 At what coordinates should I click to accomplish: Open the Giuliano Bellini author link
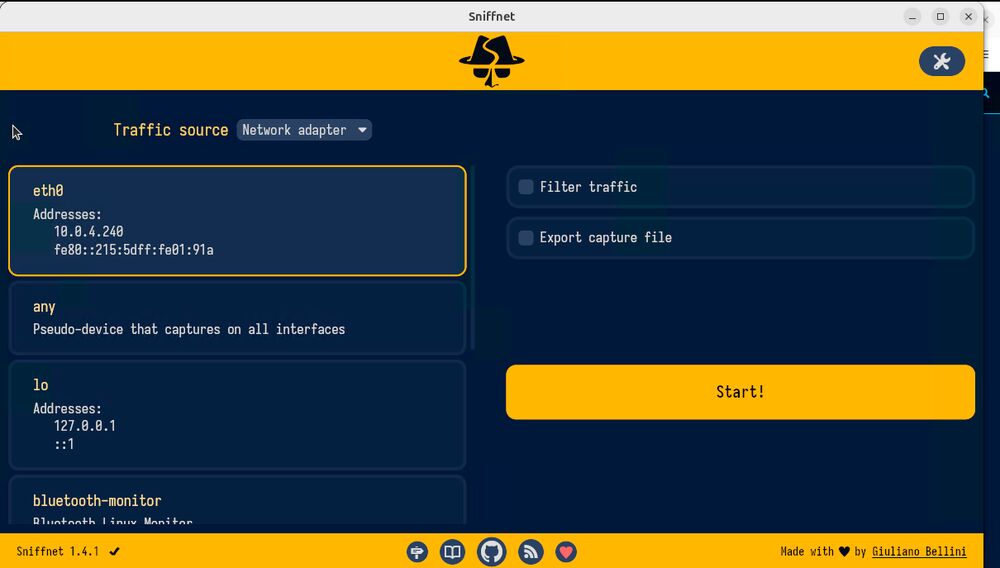[919, 551]
